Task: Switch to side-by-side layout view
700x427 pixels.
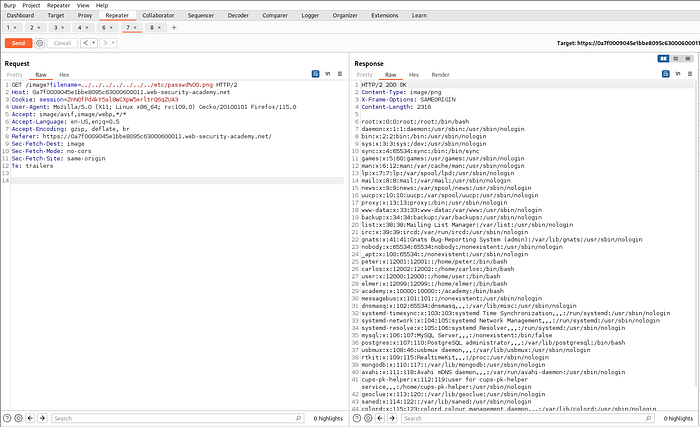Action: (x=663, y=59)
